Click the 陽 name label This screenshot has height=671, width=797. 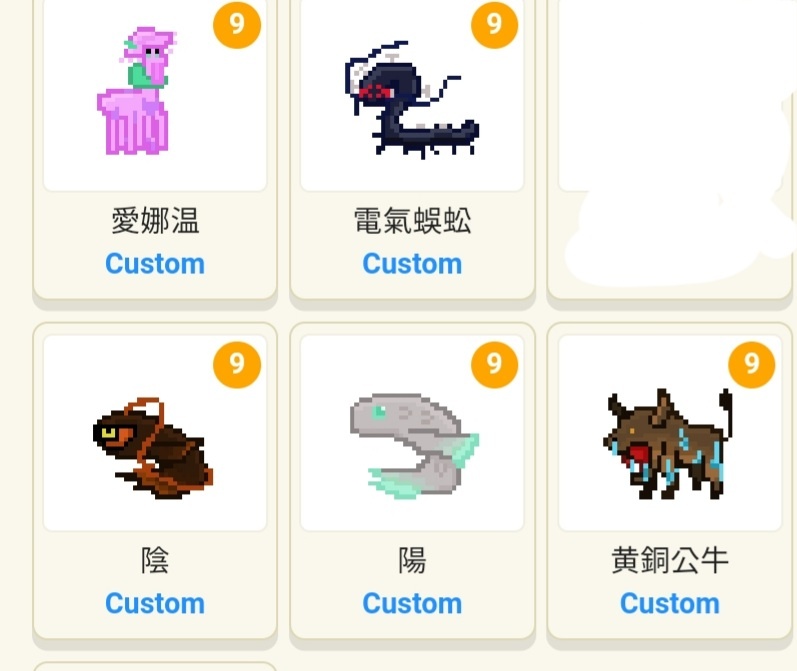click(x=412, y=560)
